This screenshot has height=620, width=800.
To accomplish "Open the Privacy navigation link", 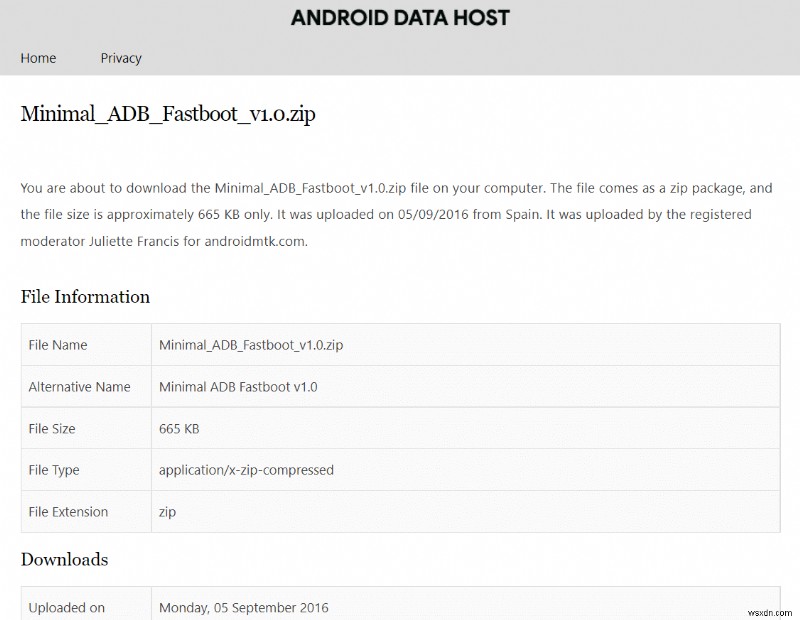I will point(120,58).
